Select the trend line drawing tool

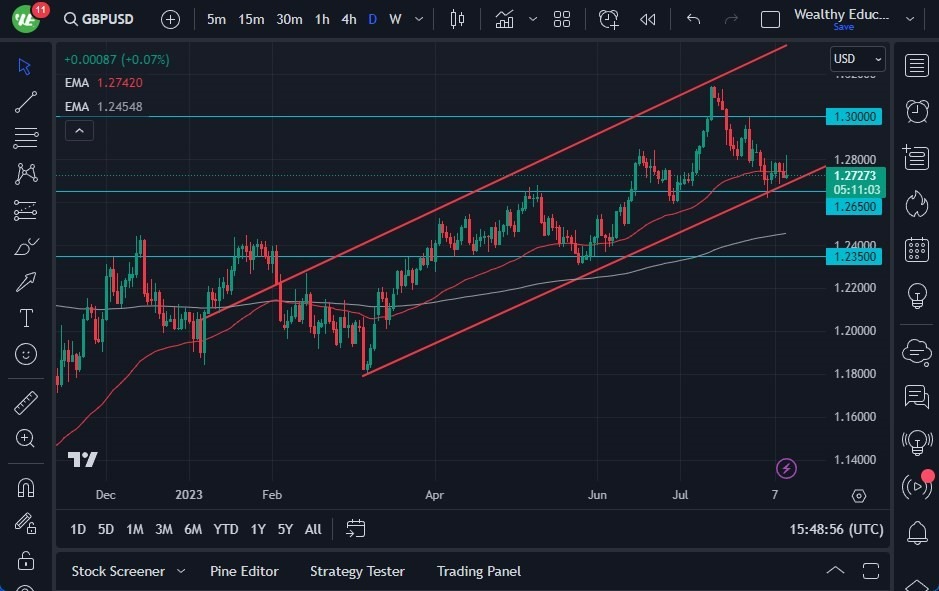(x=25, y=101)
